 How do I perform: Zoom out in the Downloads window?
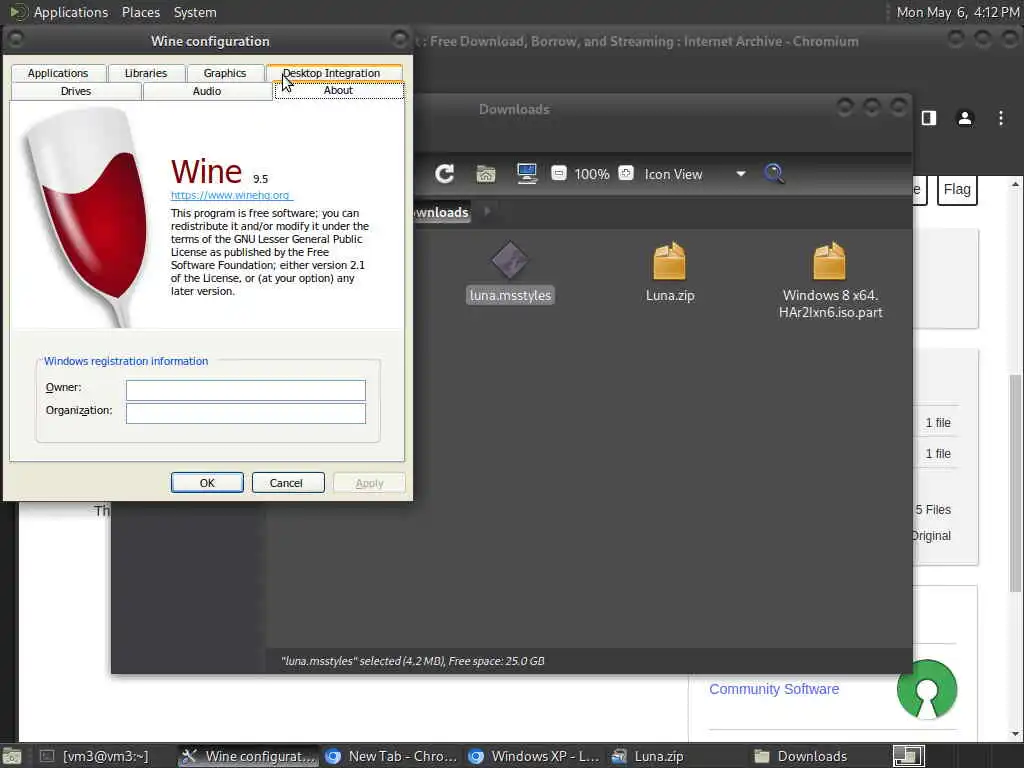558,174
